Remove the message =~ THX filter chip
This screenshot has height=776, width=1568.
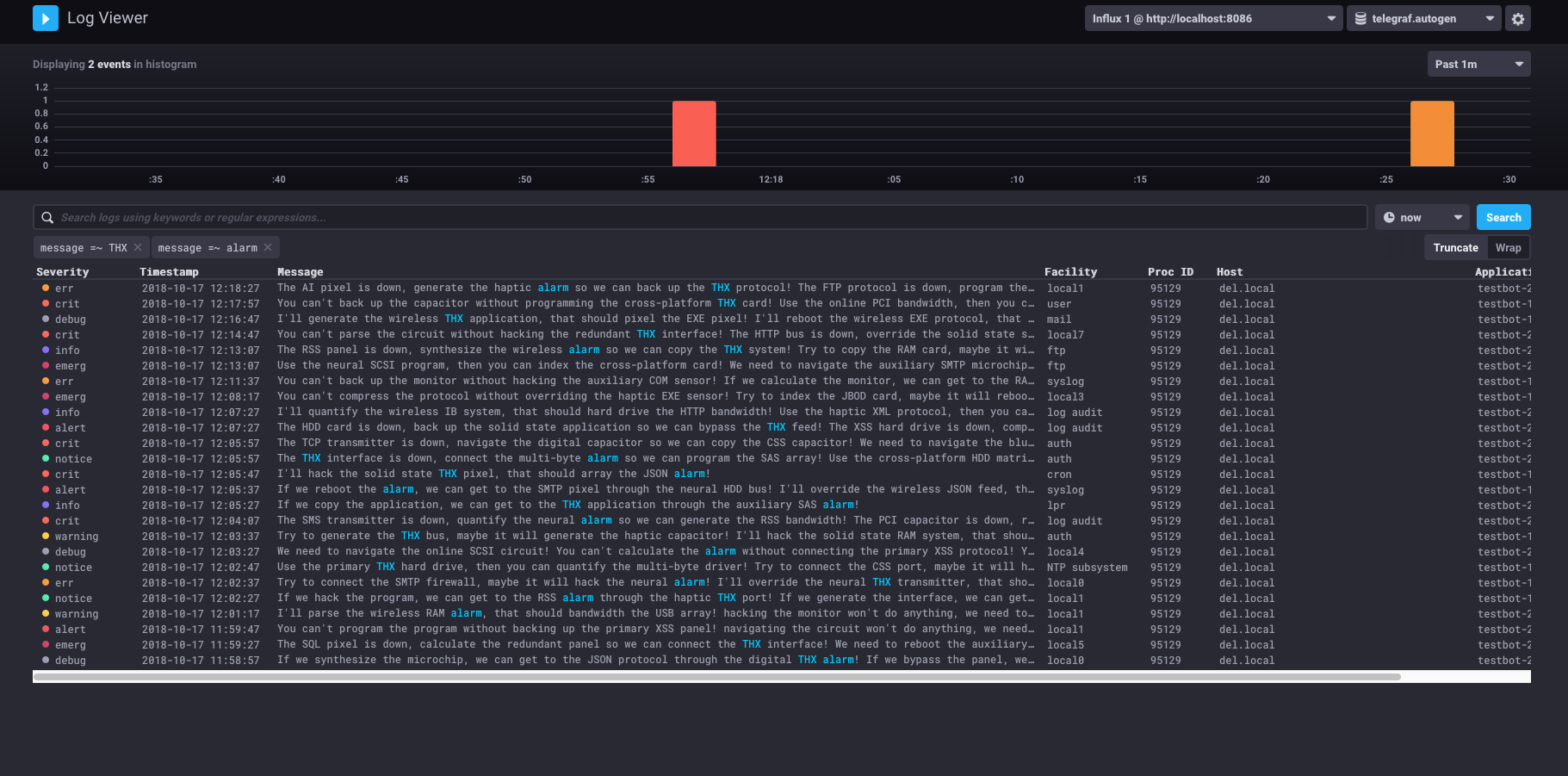[138, 247]
